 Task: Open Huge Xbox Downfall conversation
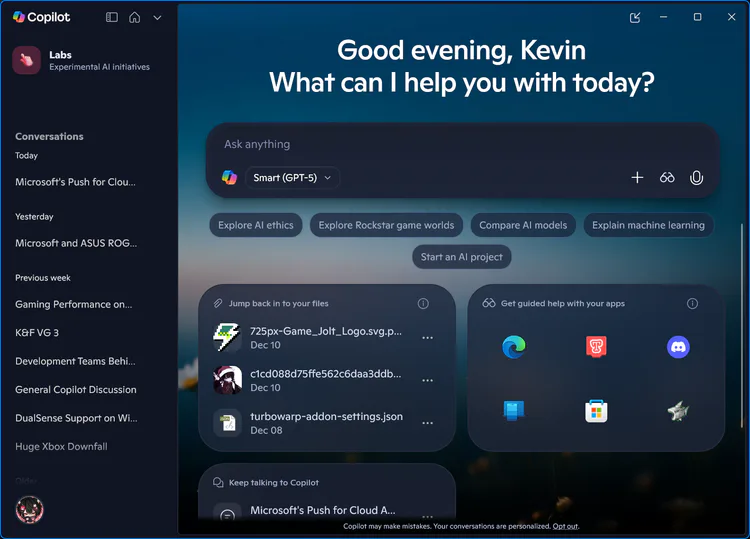click(61, 447)
